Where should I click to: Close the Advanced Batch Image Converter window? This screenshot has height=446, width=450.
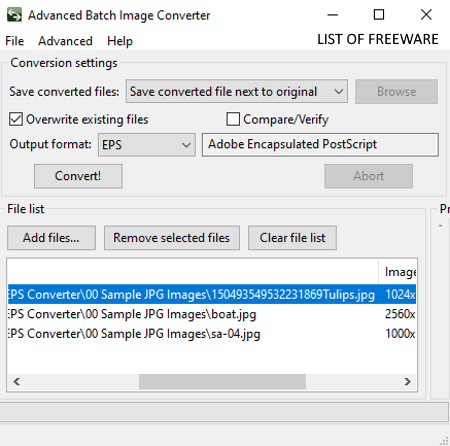pyautogui.click(x=426, y=15)
